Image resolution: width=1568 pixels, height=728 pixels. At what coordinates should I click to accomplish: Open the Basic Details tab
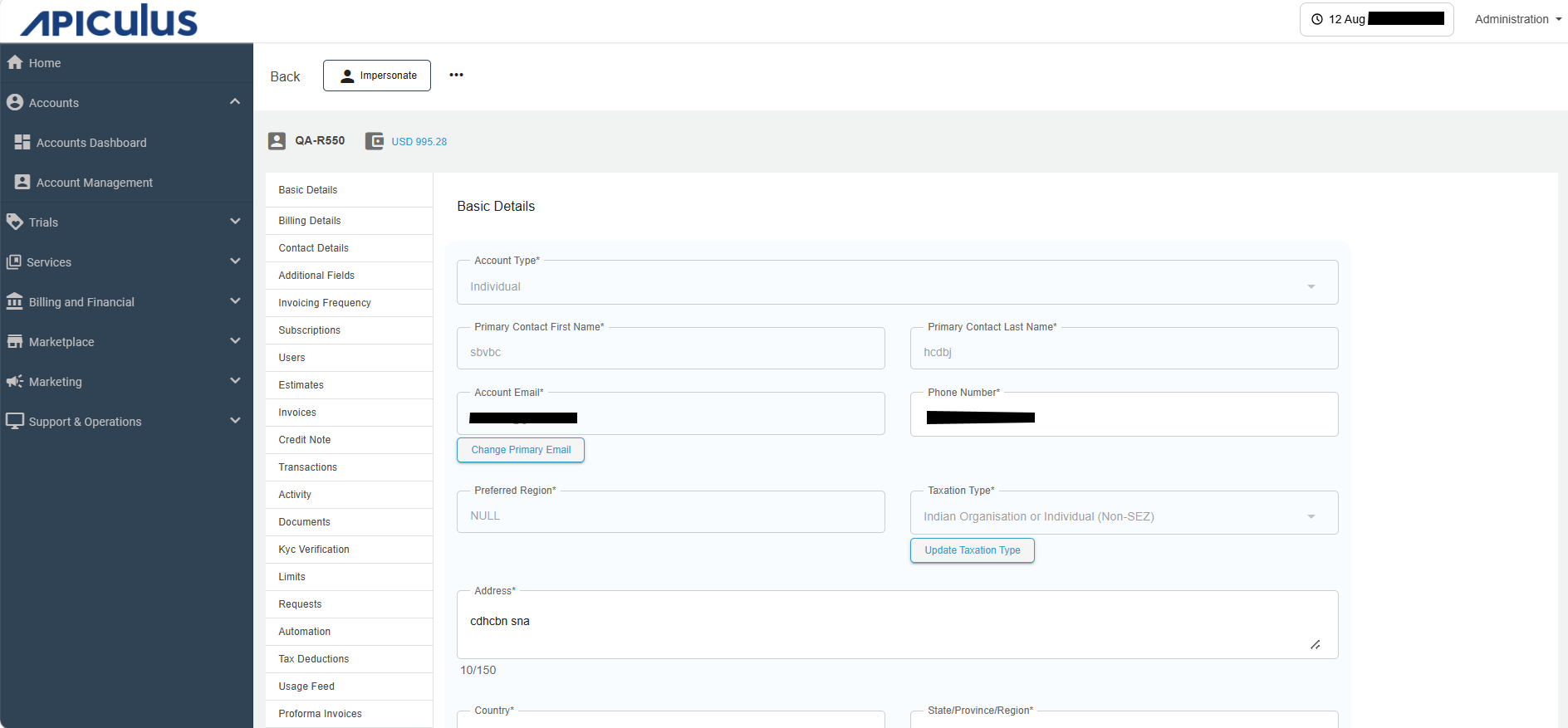point(349,190)
